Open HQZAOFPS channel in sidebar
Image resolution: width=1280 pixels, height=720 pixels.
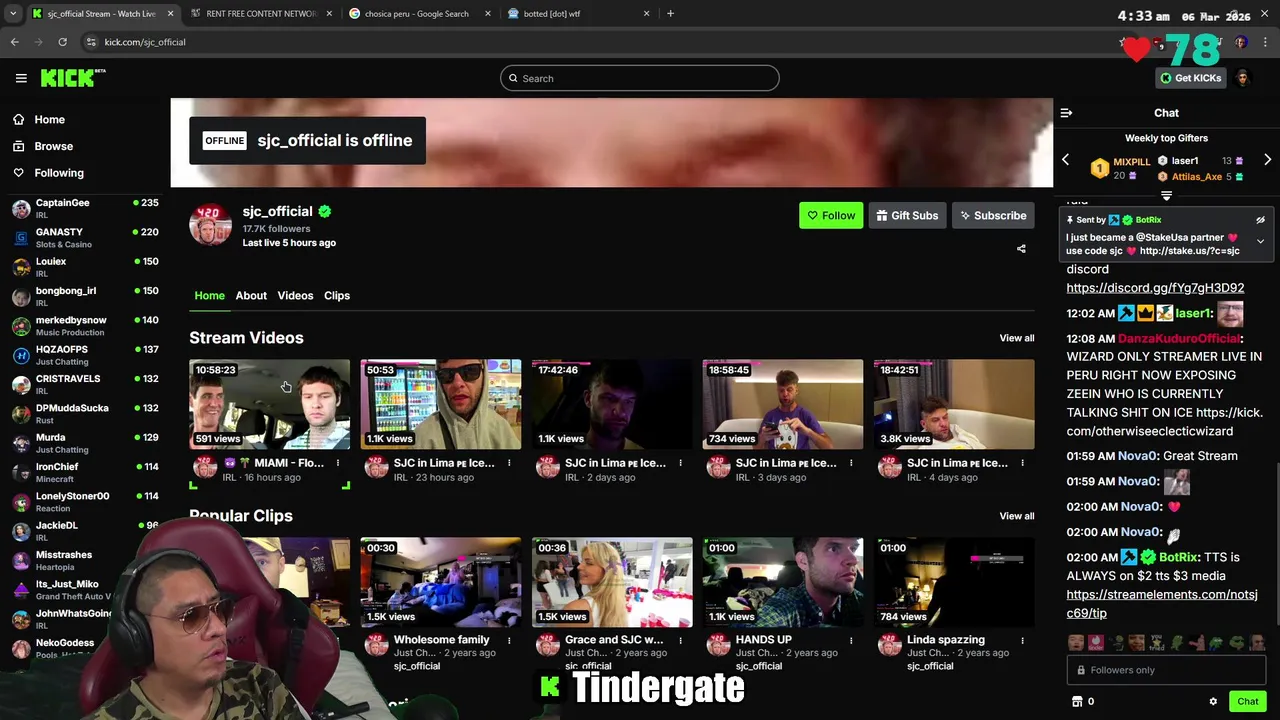click(x=85, y=355)
